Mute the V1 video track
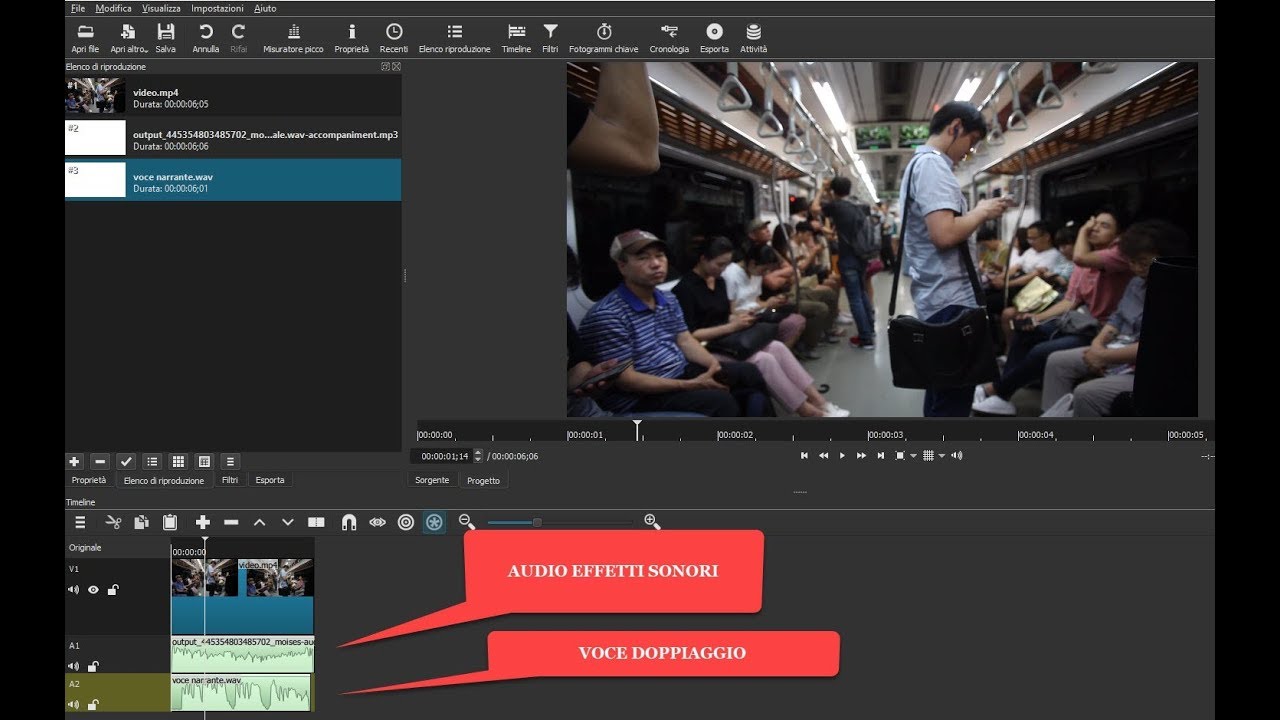The height and width of the screenshot is (720, 1280). [73, 590]
